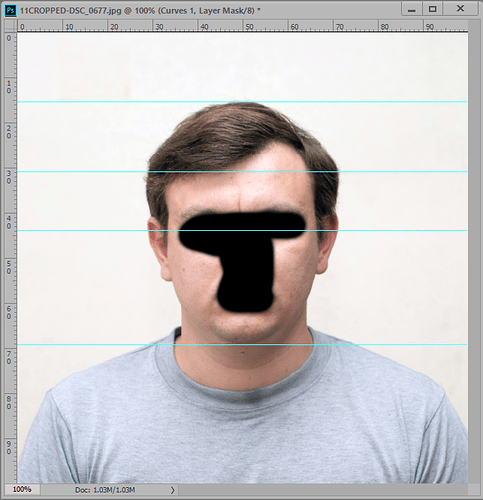The height and width of the screenshot is (500, 483).
Task: Select the cyan guide crossing the forehead
Action: pyautogui.click(x=242, y=172)
